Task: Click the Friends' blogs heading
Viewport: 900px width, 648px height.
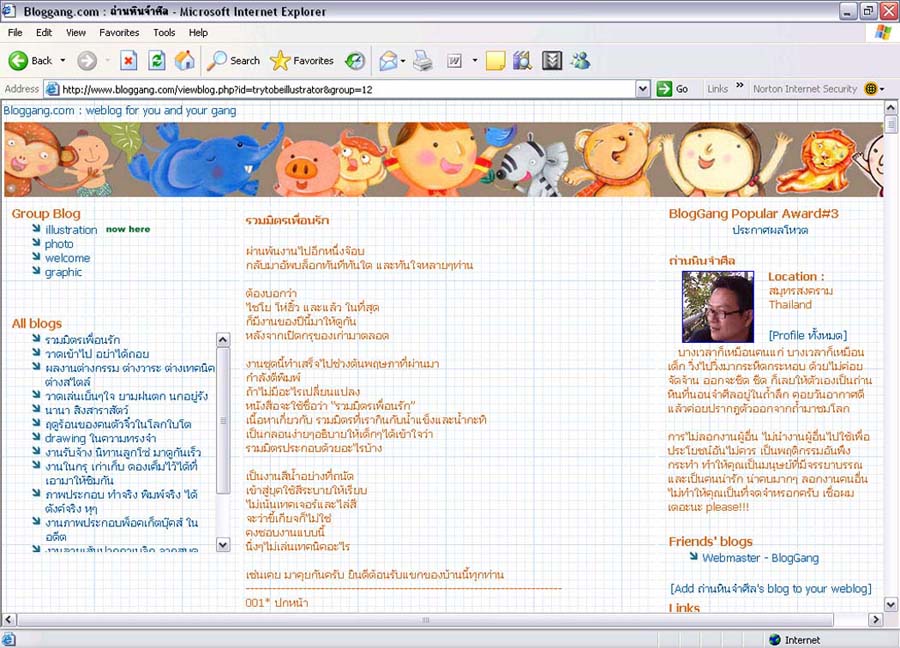Action: 711,541
